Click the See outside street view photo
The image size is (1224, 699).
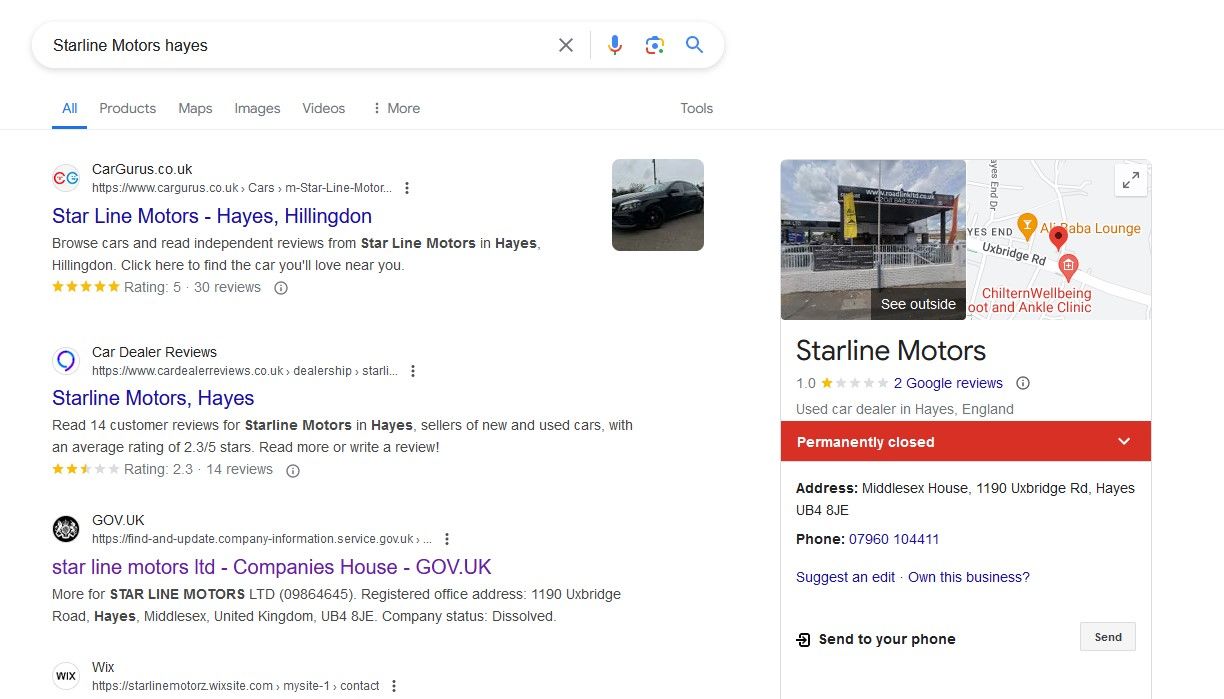pos(873,240)
